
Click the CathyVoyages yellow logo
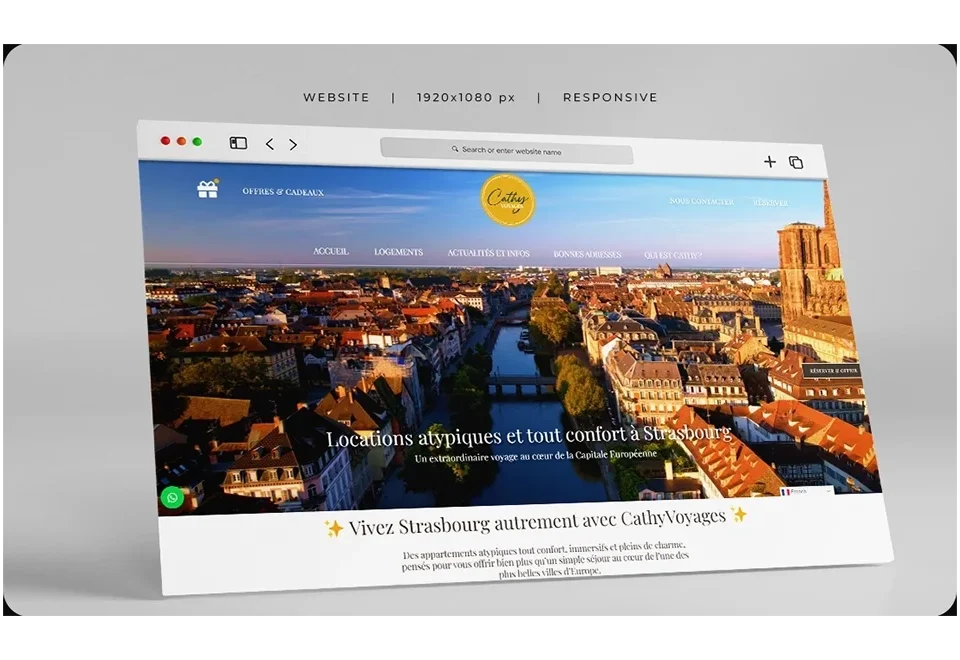(508, 200)
